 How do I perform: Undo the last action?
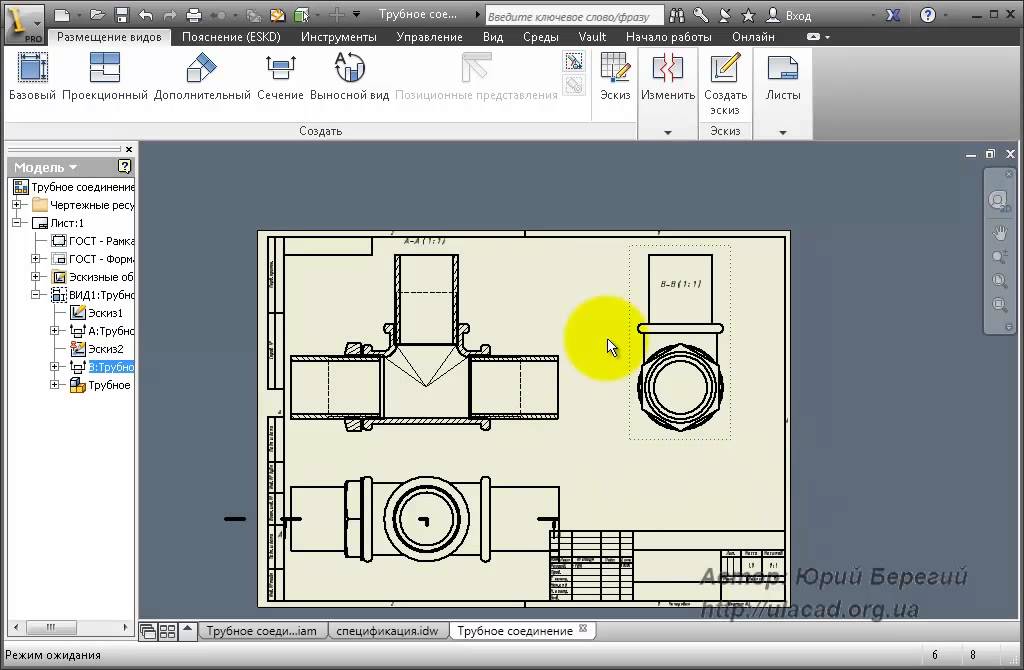[146, 14]
